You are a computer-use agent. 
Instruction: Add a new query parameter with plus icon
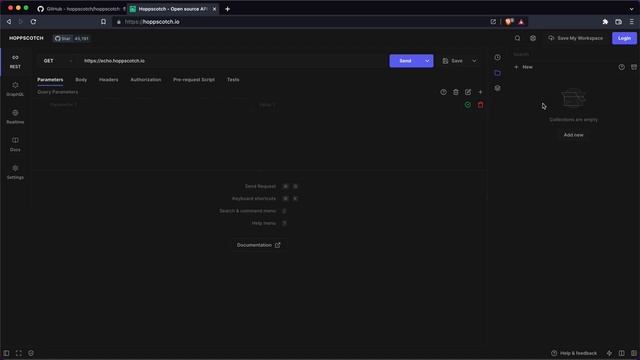pyautogui.click(x=480, y=92)
